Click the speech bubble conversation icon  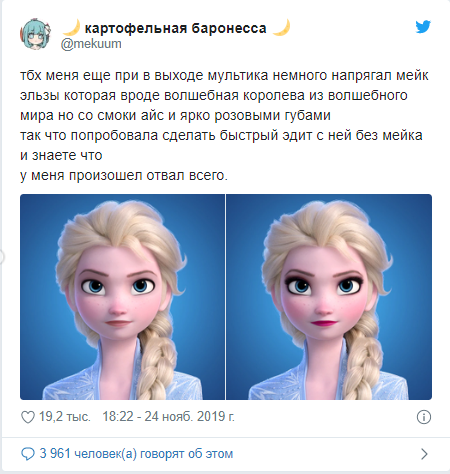[x=28, y=454]
